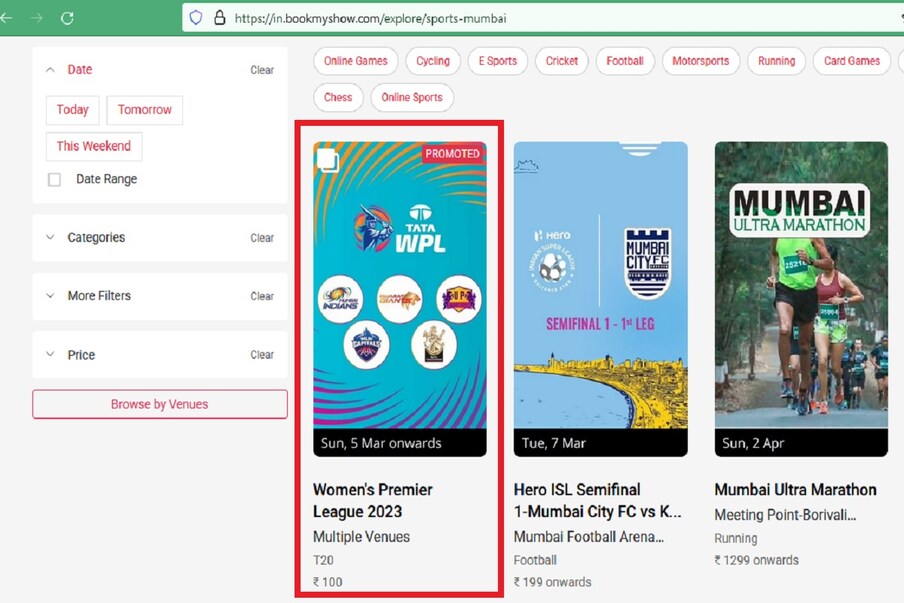The image size is (904, 603).
Task: Click the PROMOTED badge on WPL poster
Action: (453, 154)
